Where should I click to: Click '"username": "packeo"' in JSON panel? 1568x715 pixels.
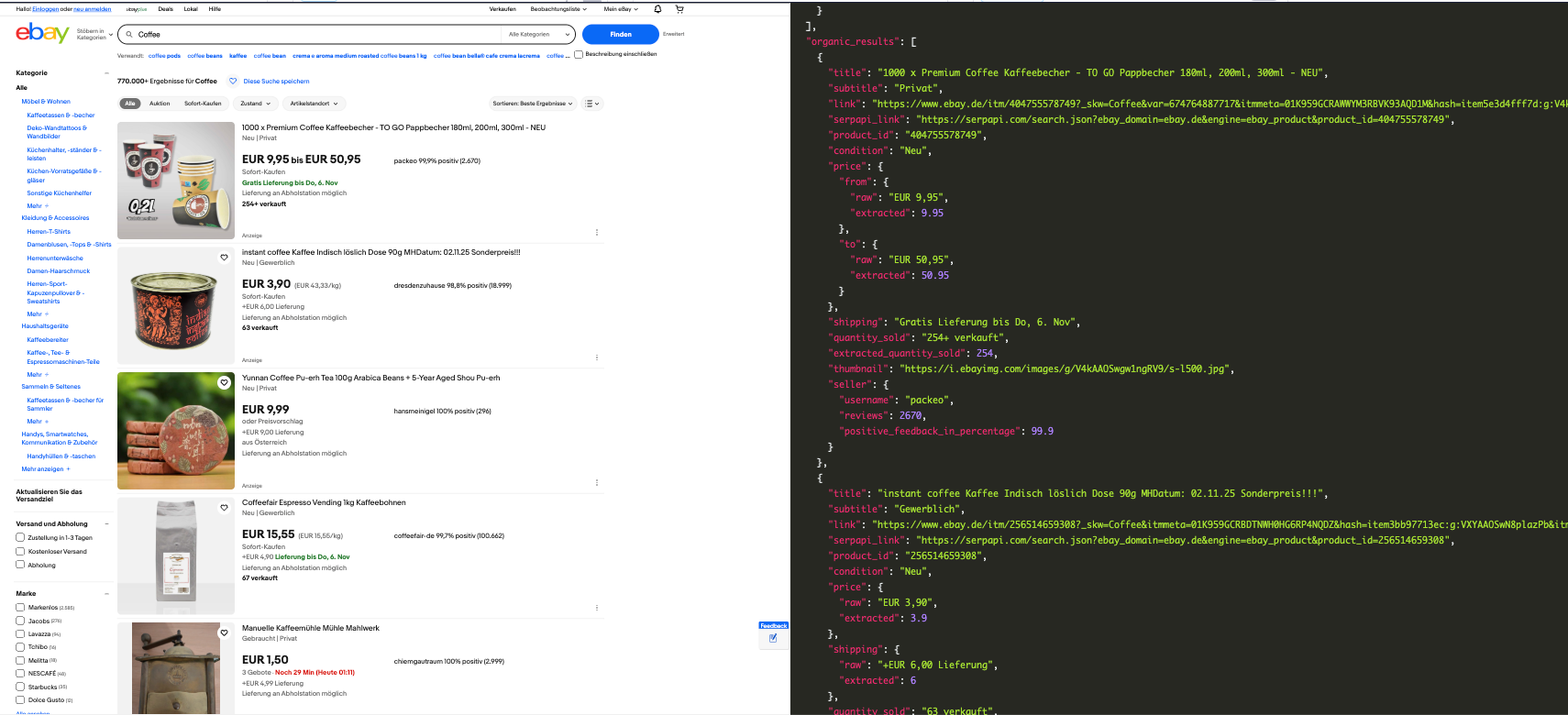click(897, 400)
